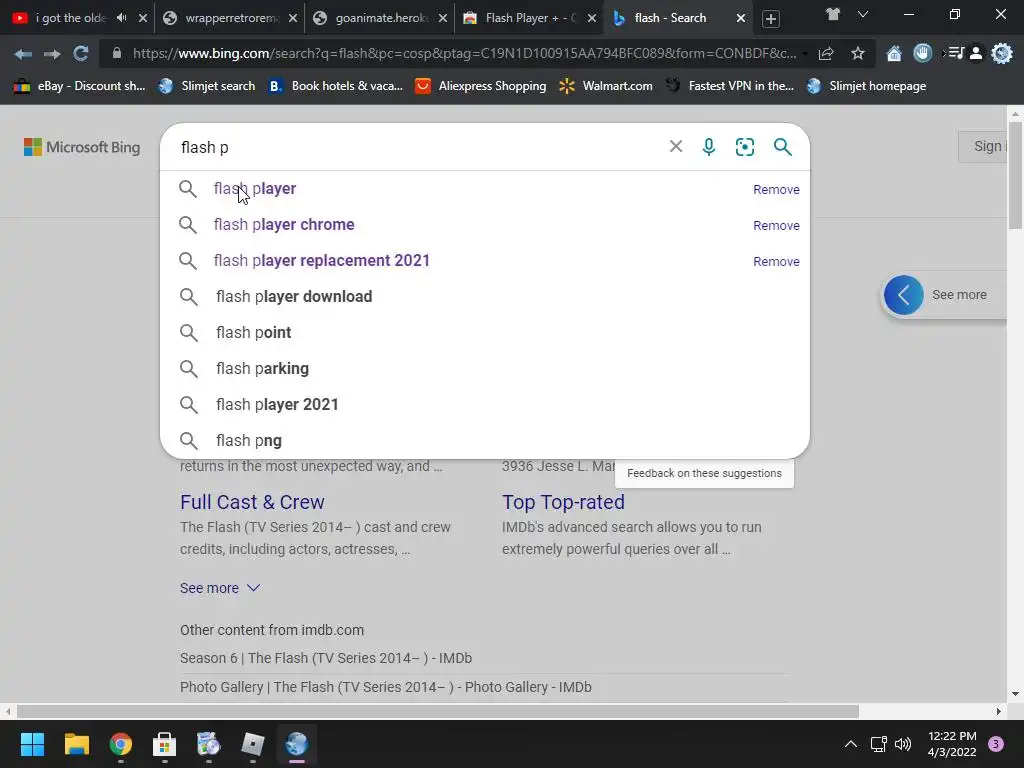This screenshot has height=768, width=1024.
Task: Open the browser home page icon
Action: [894, 54]
